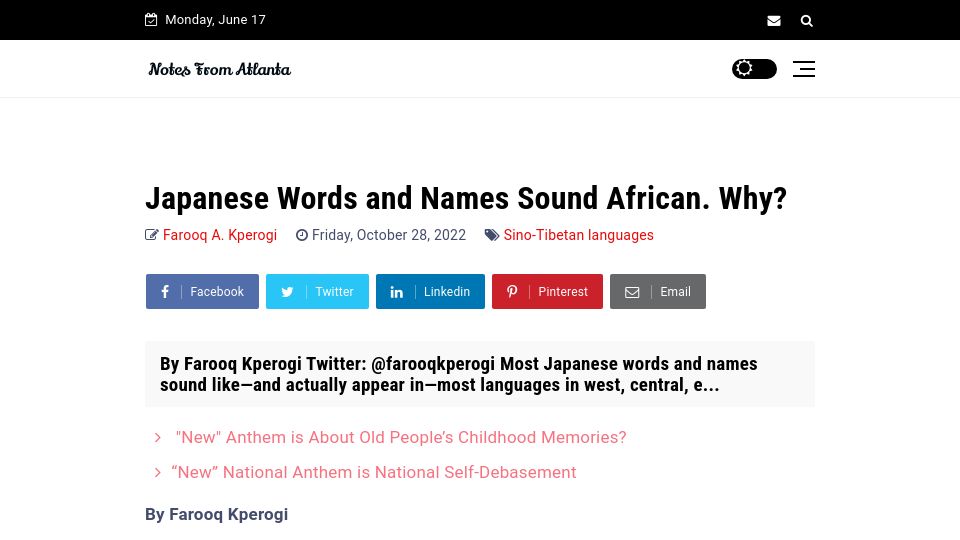Open the hamburger menu

coord(804,69)
